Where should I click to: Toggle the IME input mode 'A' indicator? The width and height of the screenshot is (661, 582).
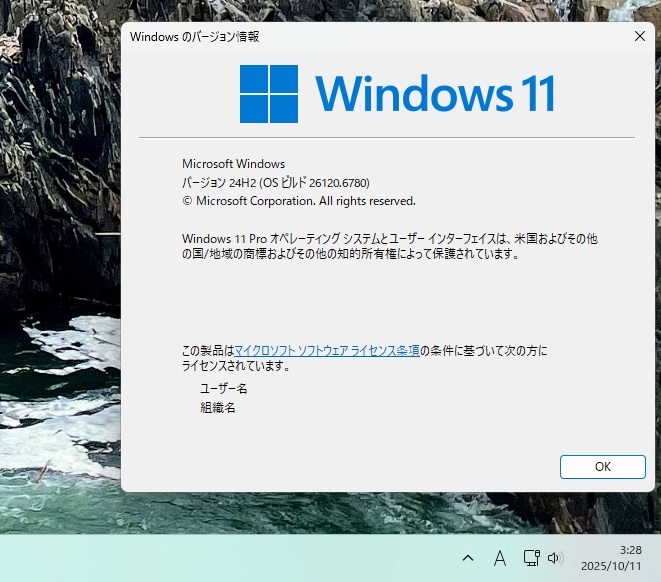pyautogui.click(x=500, y=558)
